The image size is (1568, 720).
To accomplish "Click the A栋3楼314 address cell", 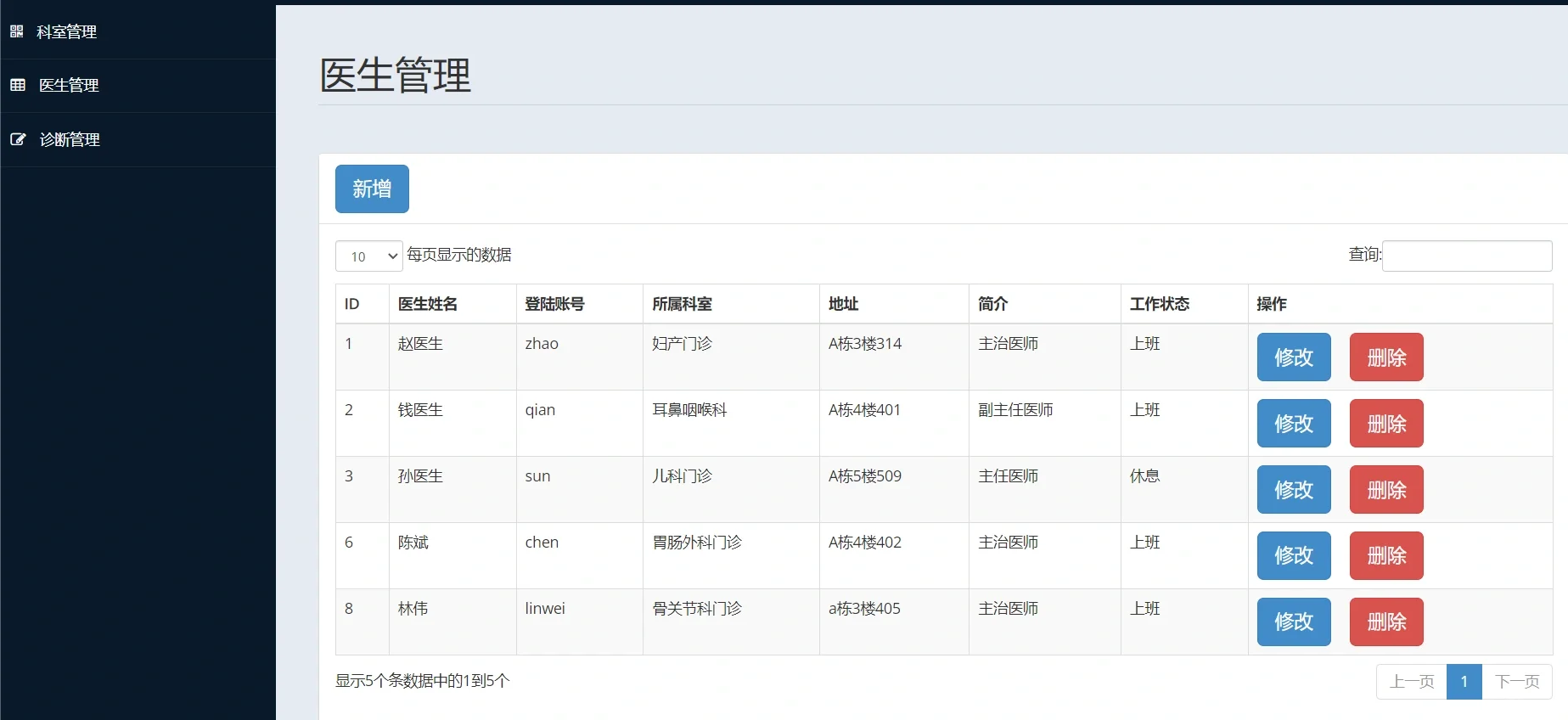I will (x=894, y=357).
